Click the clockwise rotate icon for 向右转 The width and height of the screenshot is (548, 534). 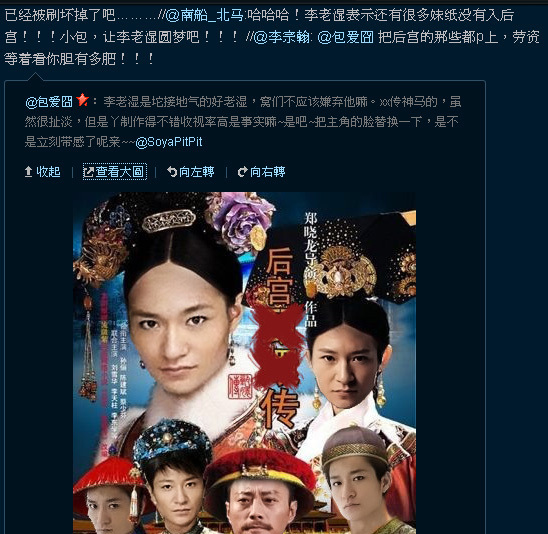click(243, 172)
